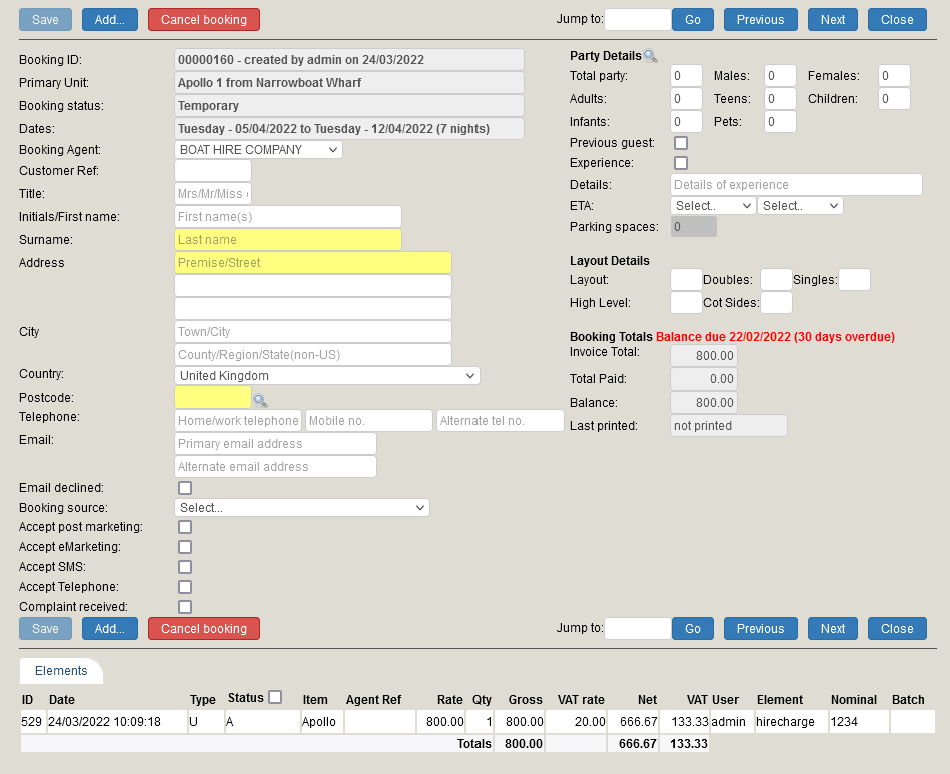Toggle the Email declined checkbox
The height and width of the screenshot is (774, 950).
click(185, 488)
